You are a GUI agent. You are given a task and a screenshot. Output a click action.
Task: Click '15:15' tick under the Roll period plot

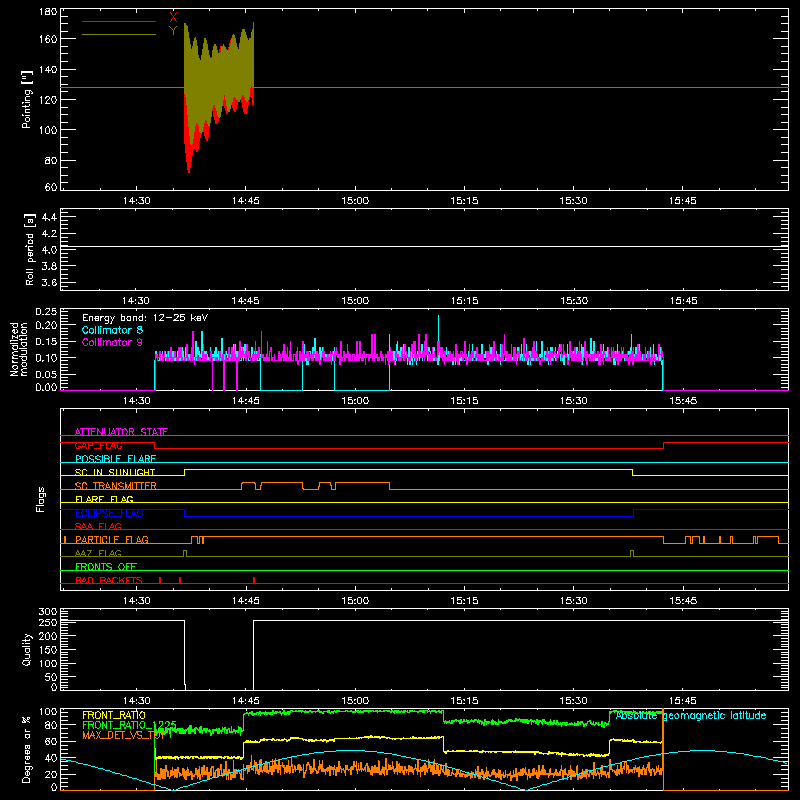(x=464, y=301)
